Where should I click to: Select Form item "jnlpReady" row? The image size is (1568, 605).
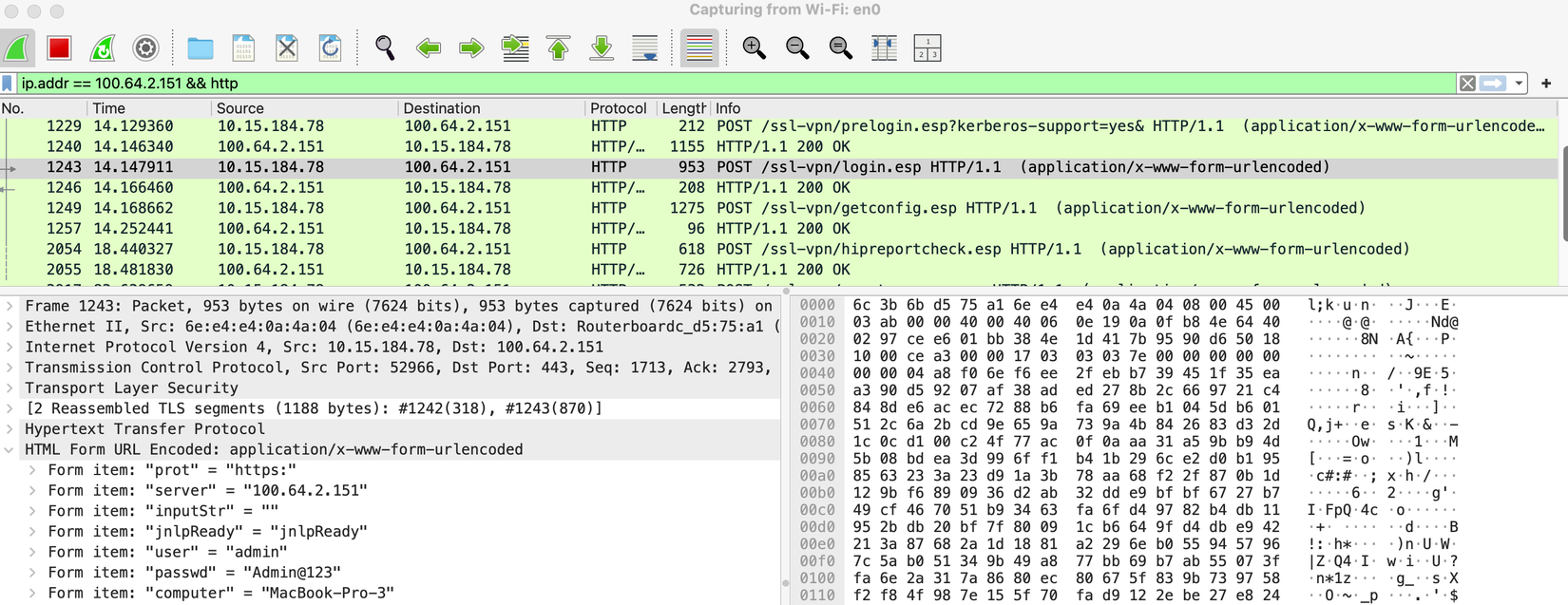390,532
